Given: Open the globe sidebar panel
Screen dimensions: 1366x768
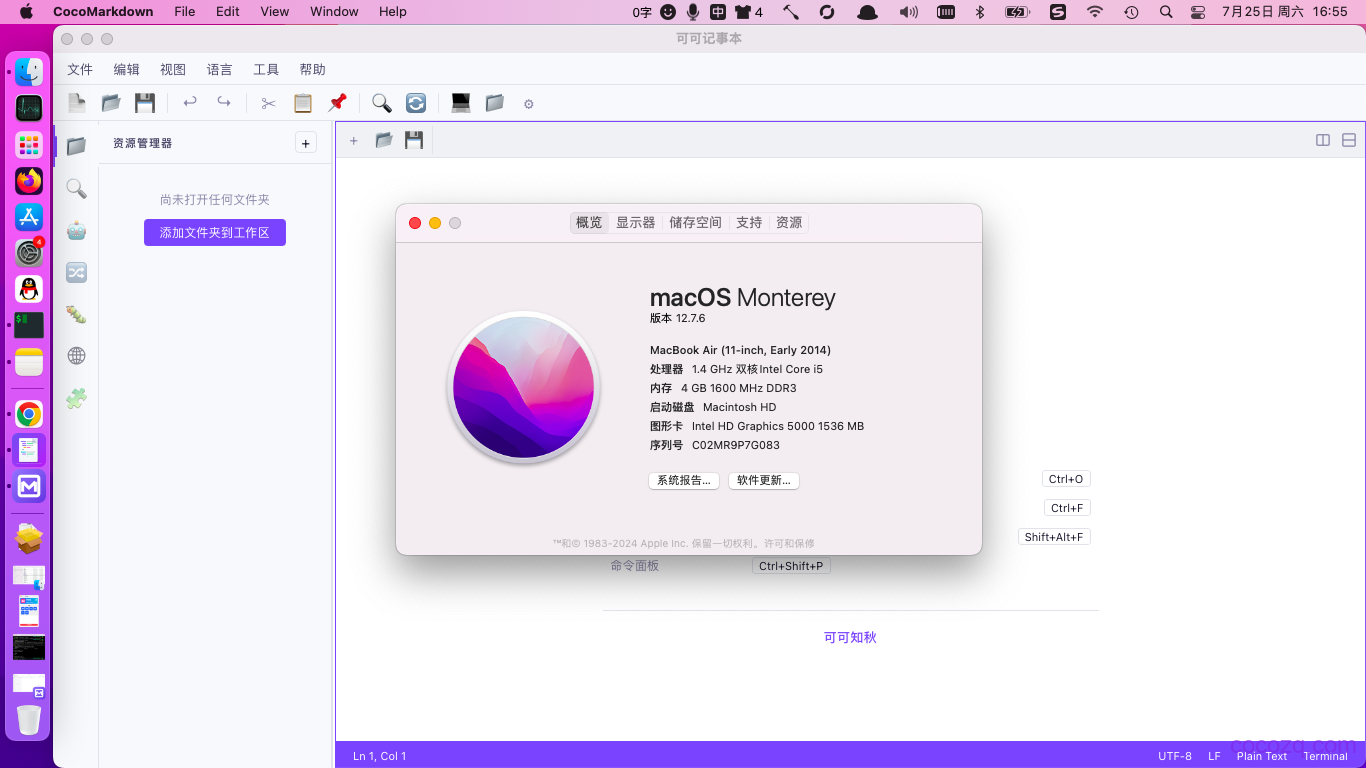Looking at the screenshot, I should click(x=77, y=356).
